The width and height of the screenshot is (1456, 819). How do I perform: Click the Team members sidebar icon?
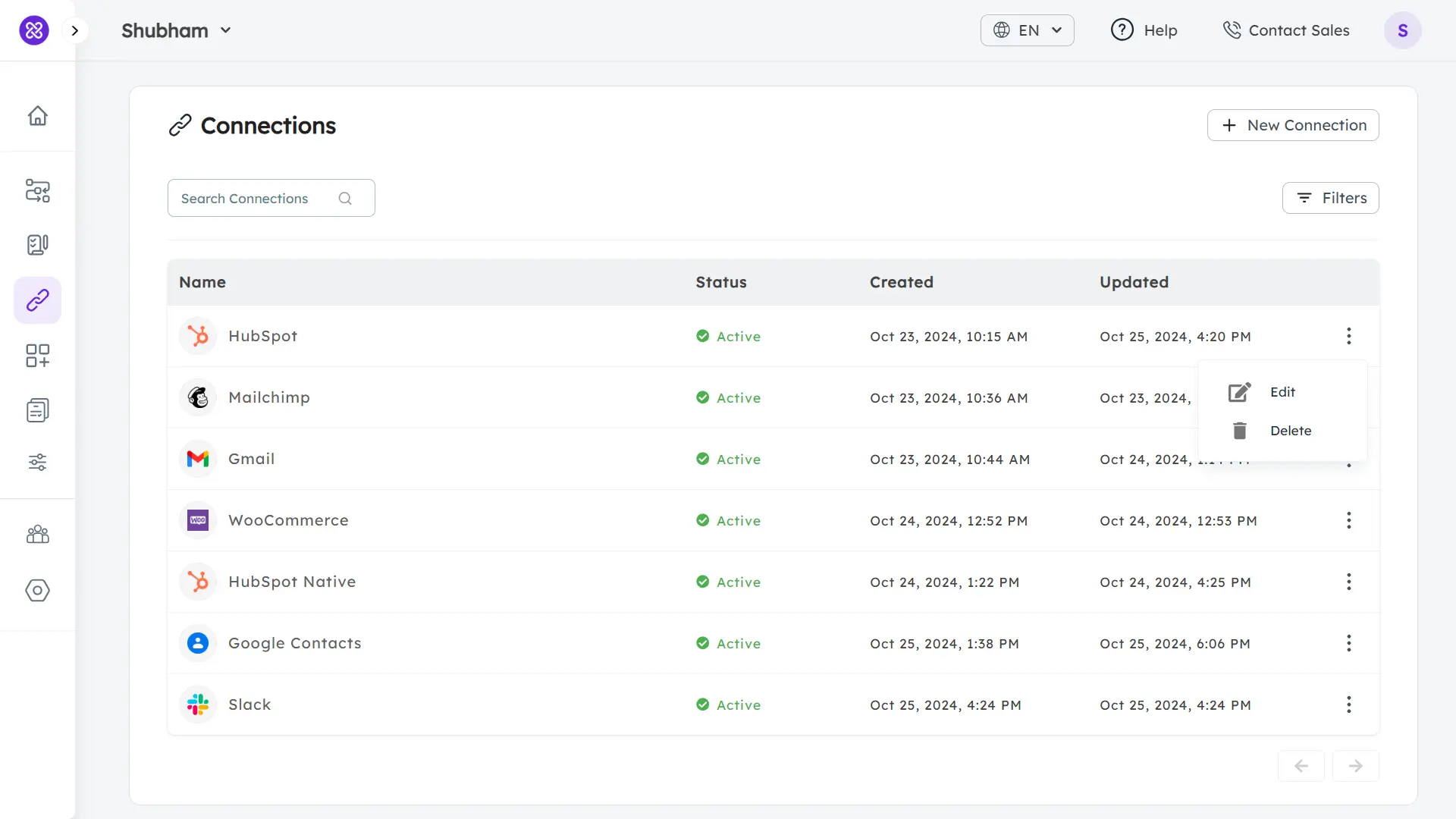[x=37, y=534]
